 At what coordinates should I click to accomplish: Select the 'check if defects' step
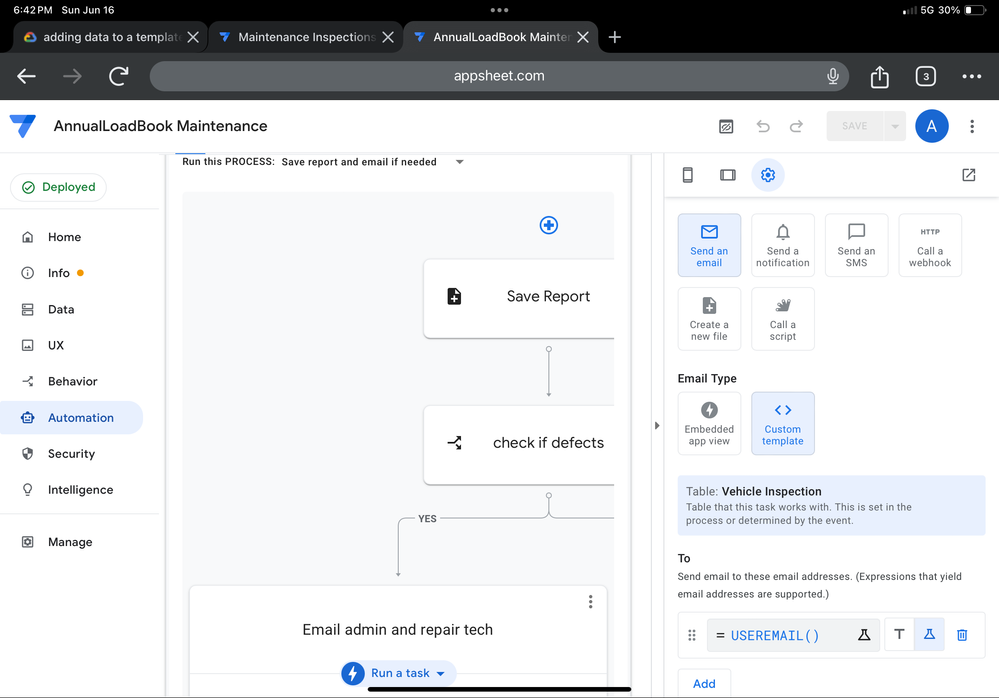tap(519, 445)
